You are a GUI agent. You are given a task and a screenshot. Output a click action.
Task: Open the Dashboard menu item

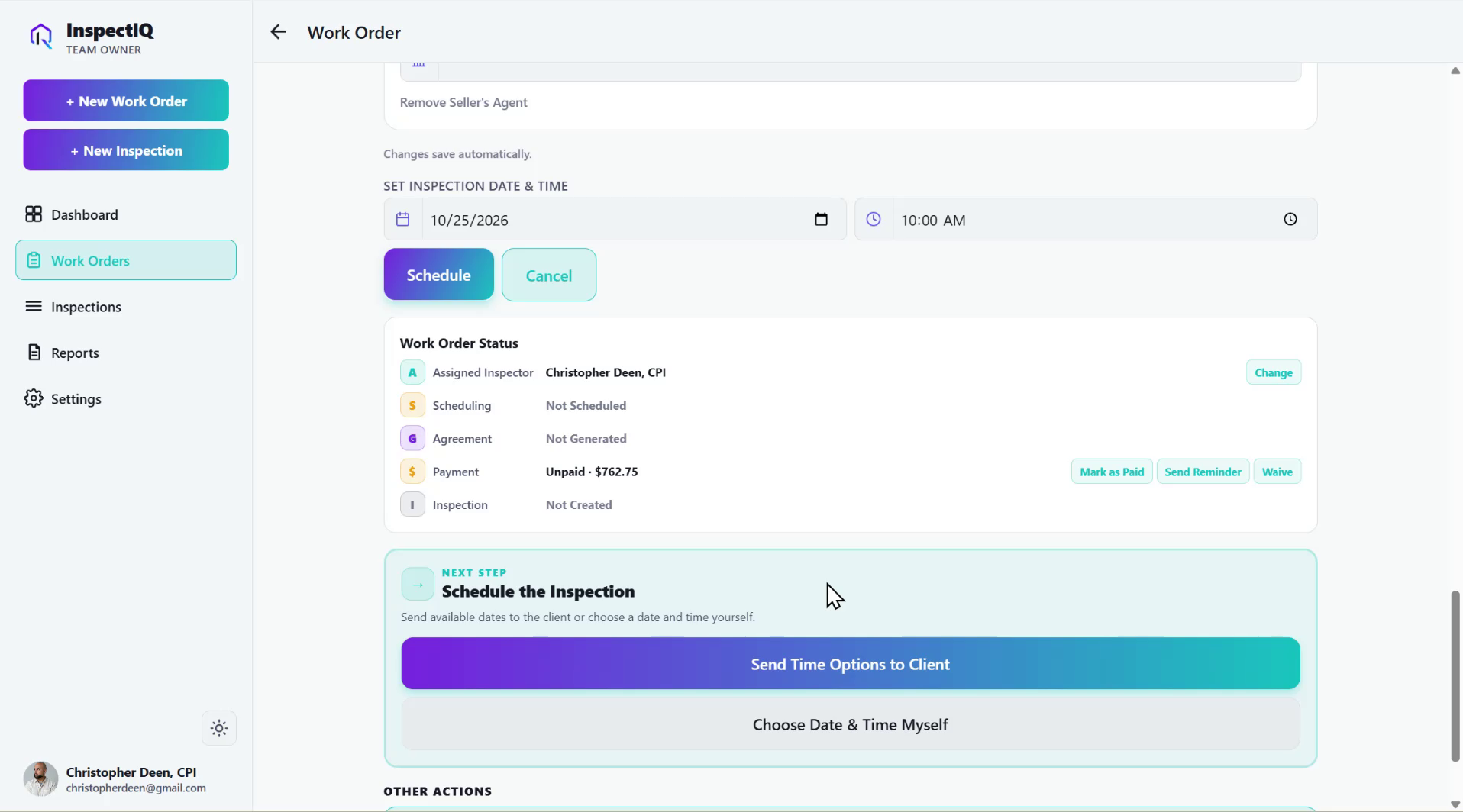[x=126, y=214]
